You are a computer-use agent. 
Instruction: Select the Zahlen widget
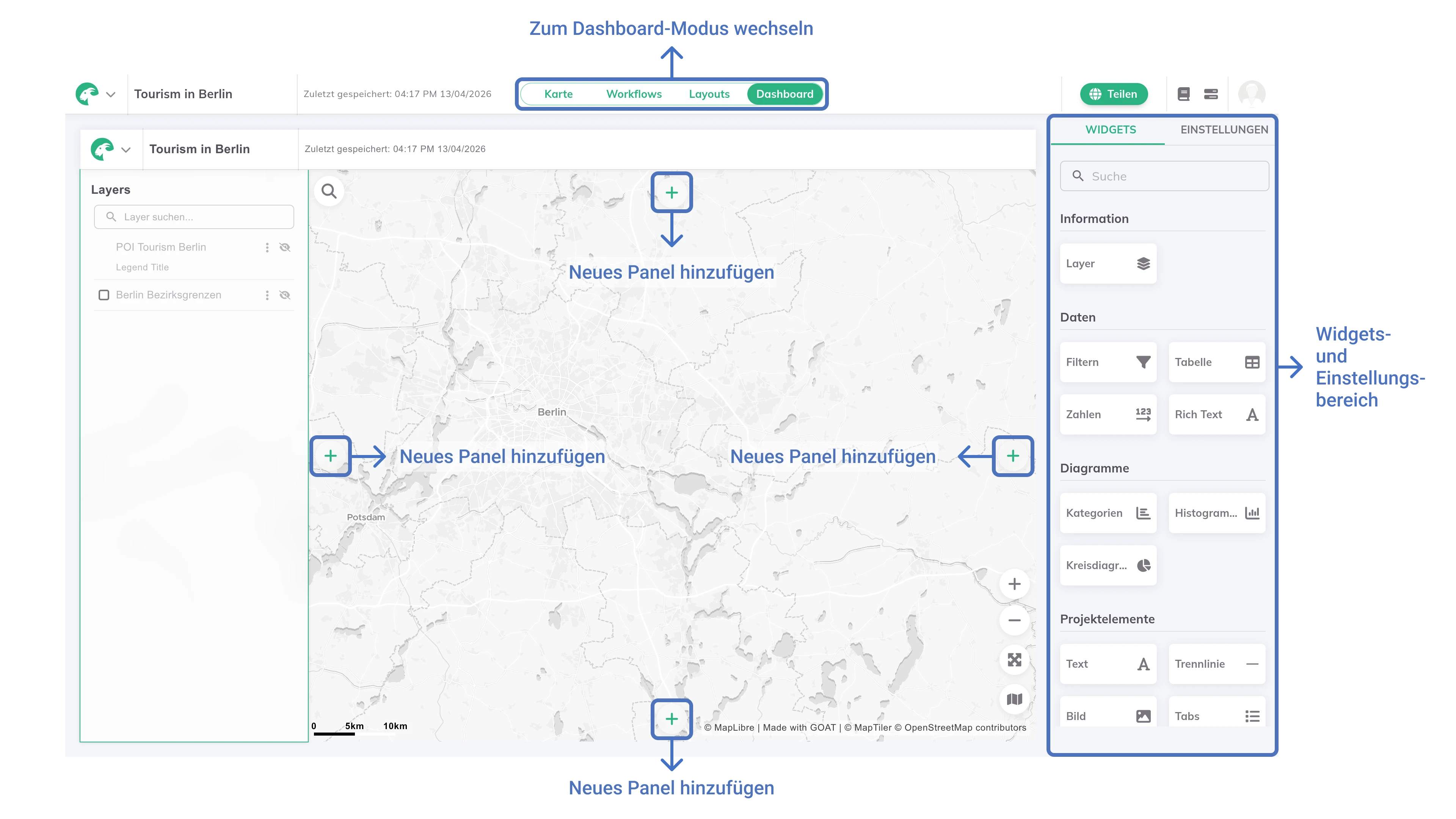(x=1108, y=414)
